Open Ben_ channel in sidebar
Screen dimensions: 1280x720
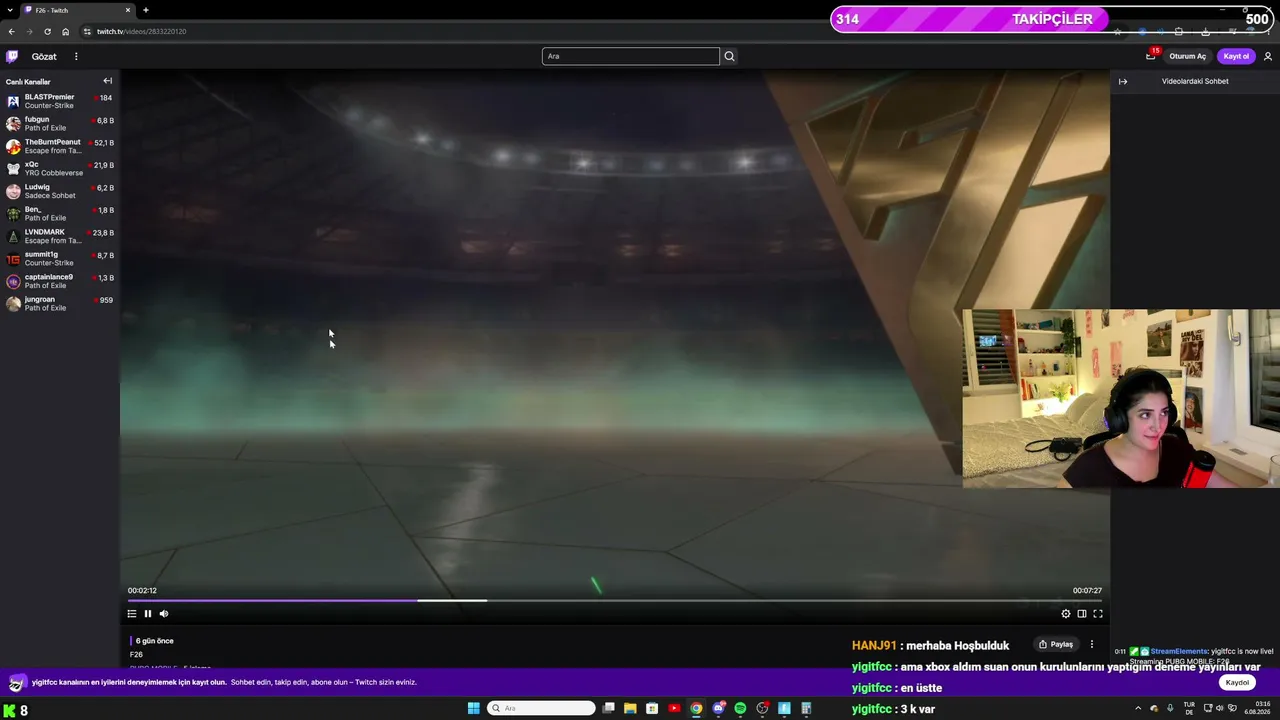pyautogui.click(x=60, y=214)
